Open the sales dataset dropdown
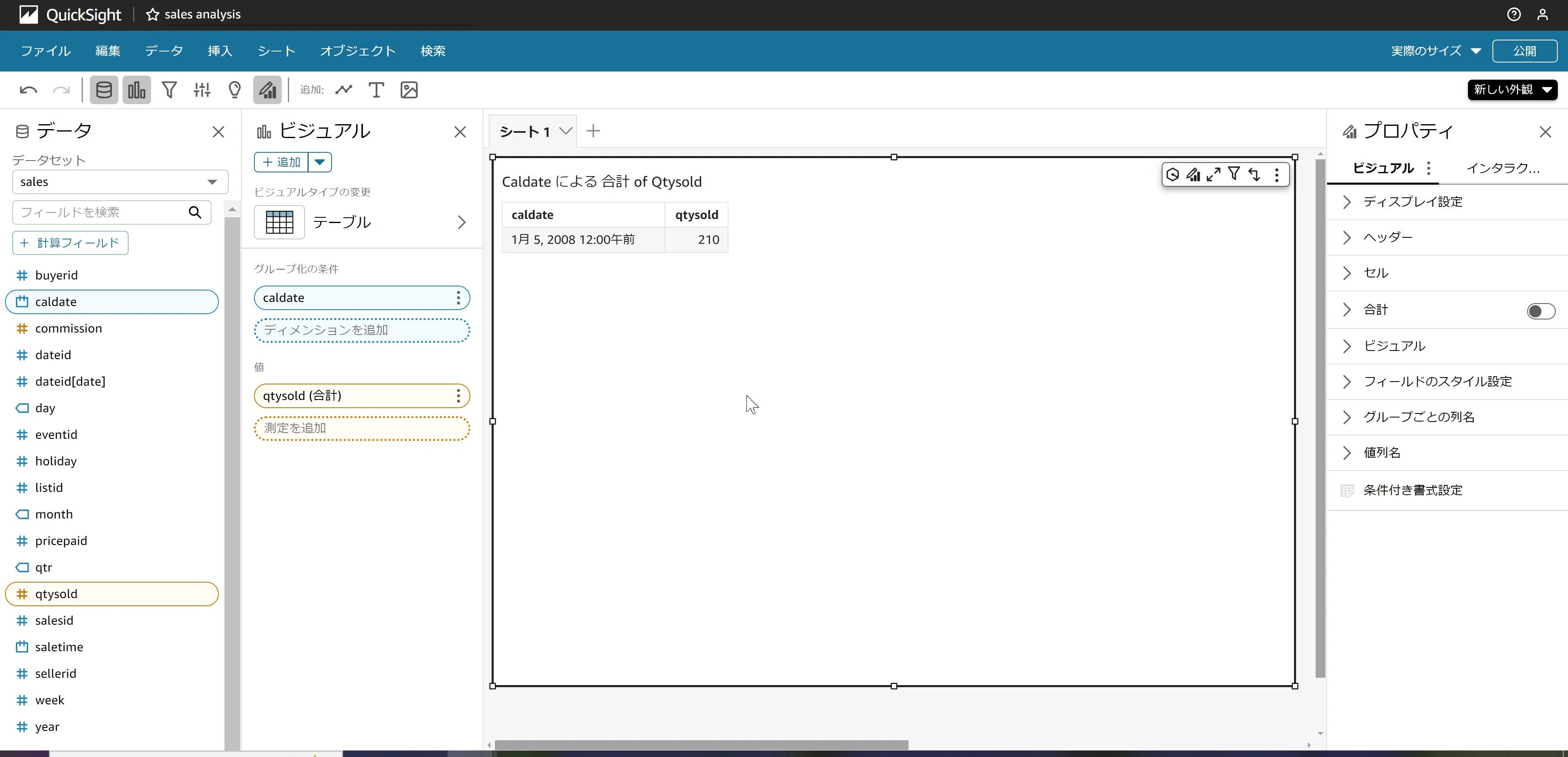The width and height of the screenshot is (1568, 757). pyautogui.click(x=120, y=181)
